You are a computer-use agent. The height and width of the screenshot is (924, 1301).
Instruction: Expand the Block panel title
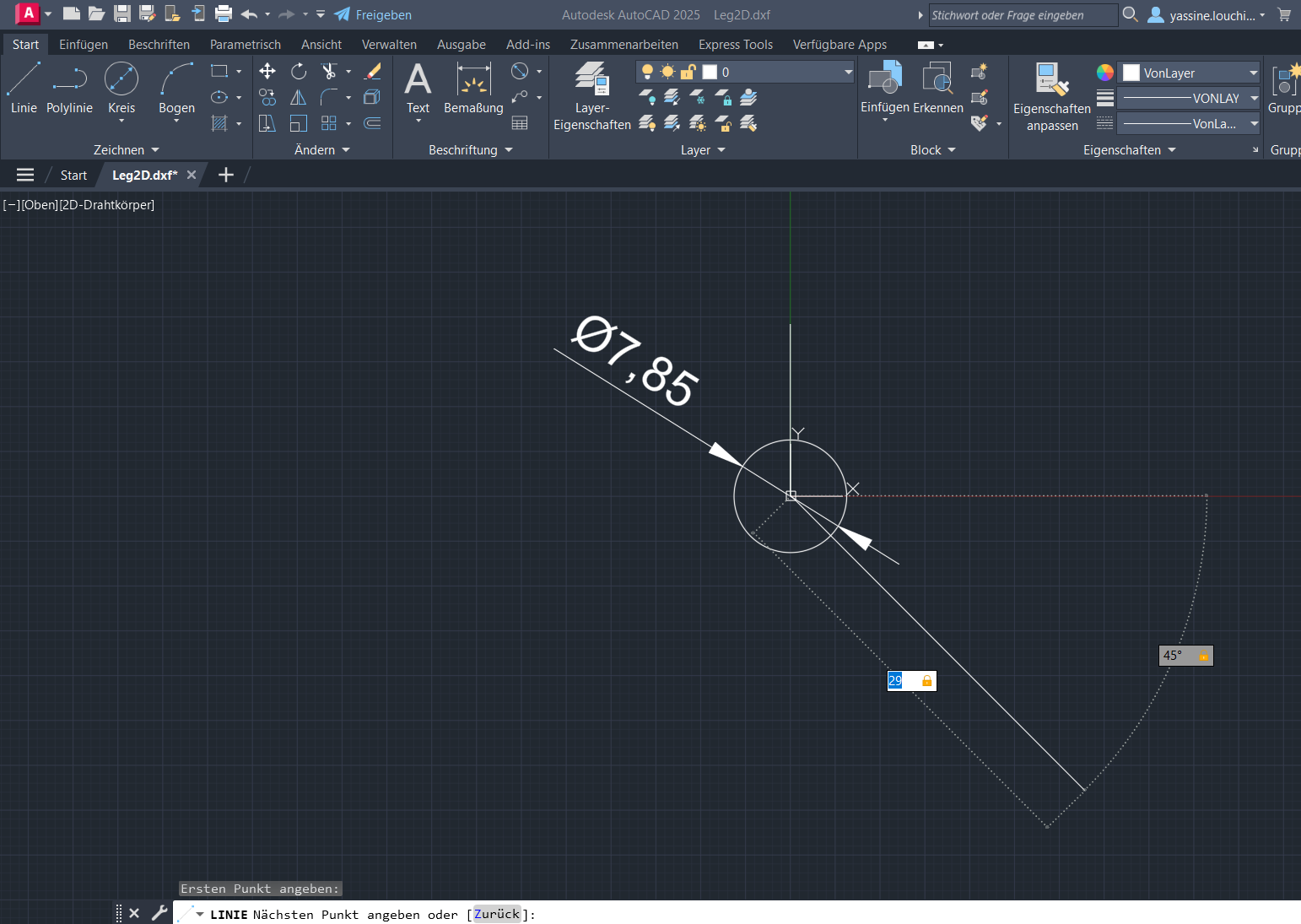click(x=933, y=149)
